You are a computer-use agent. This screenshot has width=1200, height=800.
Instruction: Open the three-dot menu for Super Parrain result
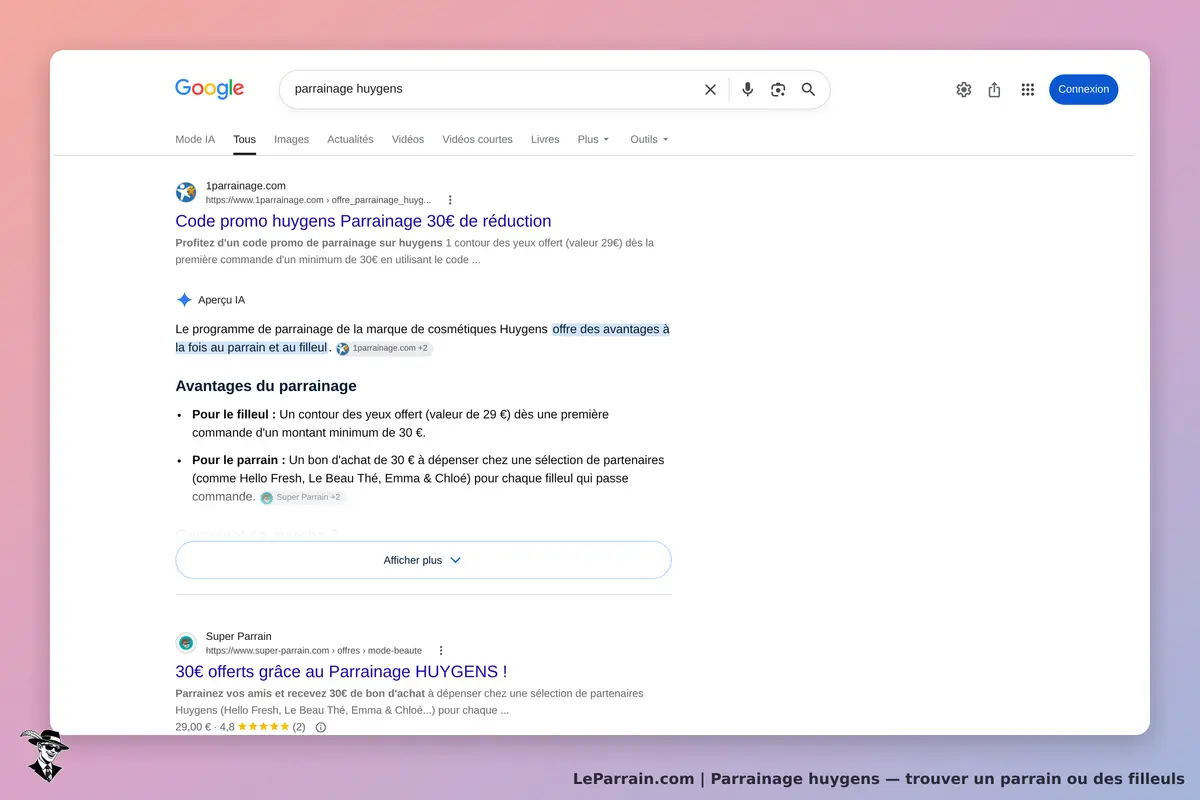[x=441, y=650]
